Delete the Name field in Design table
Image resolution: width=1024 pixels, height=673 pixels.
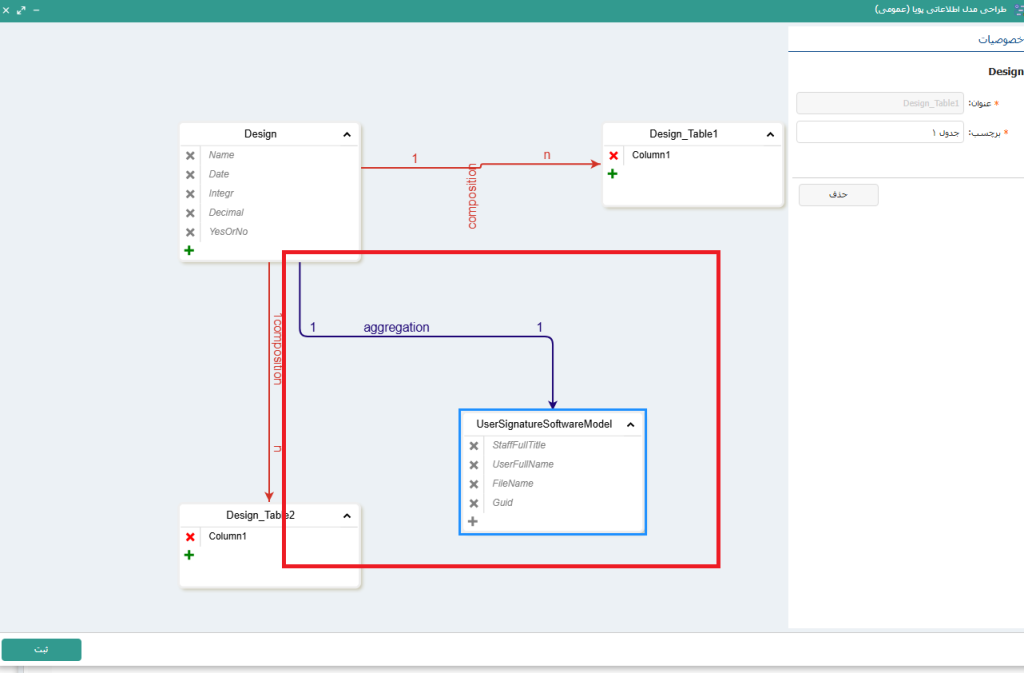point(190,156)
